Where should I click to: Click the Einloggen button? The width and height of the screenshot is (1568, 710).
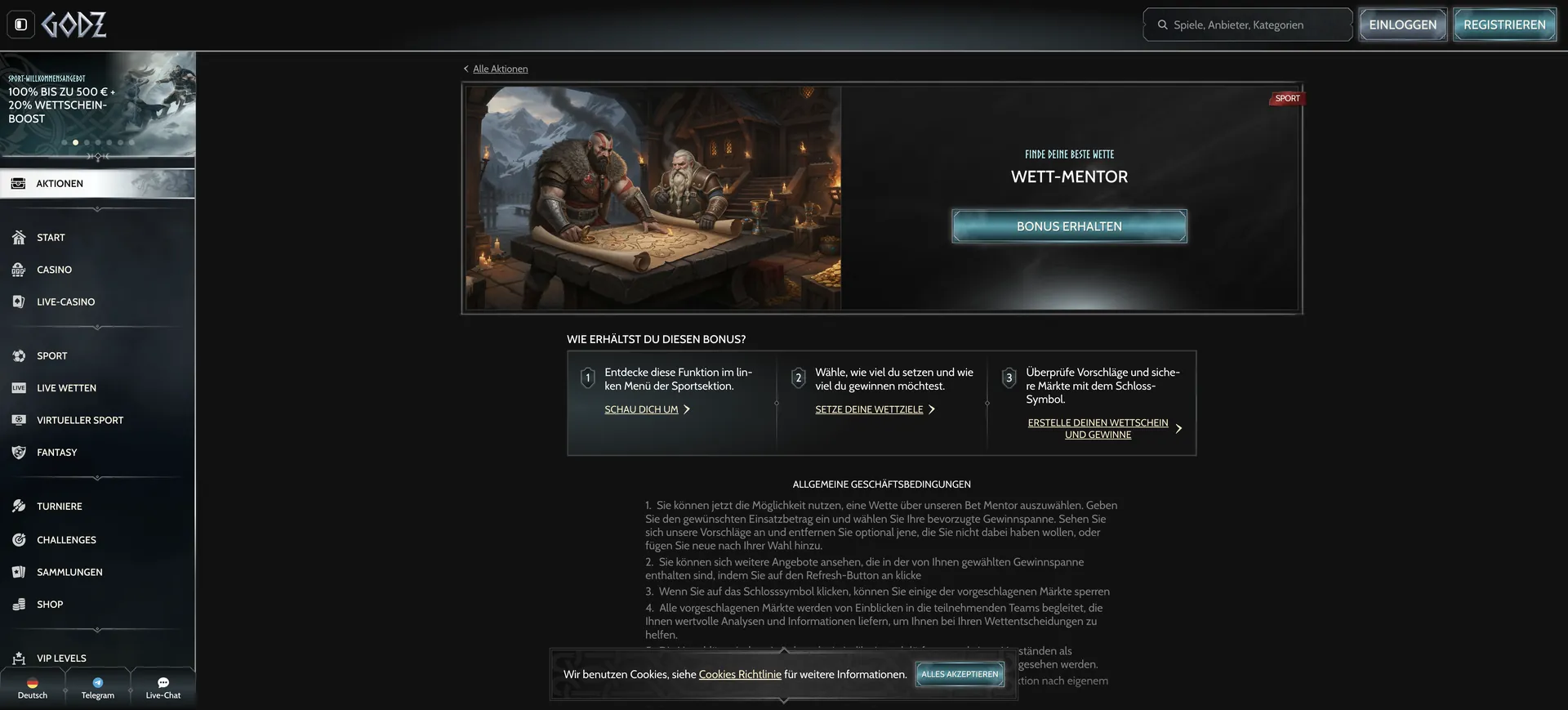[x=1402, y=25]
